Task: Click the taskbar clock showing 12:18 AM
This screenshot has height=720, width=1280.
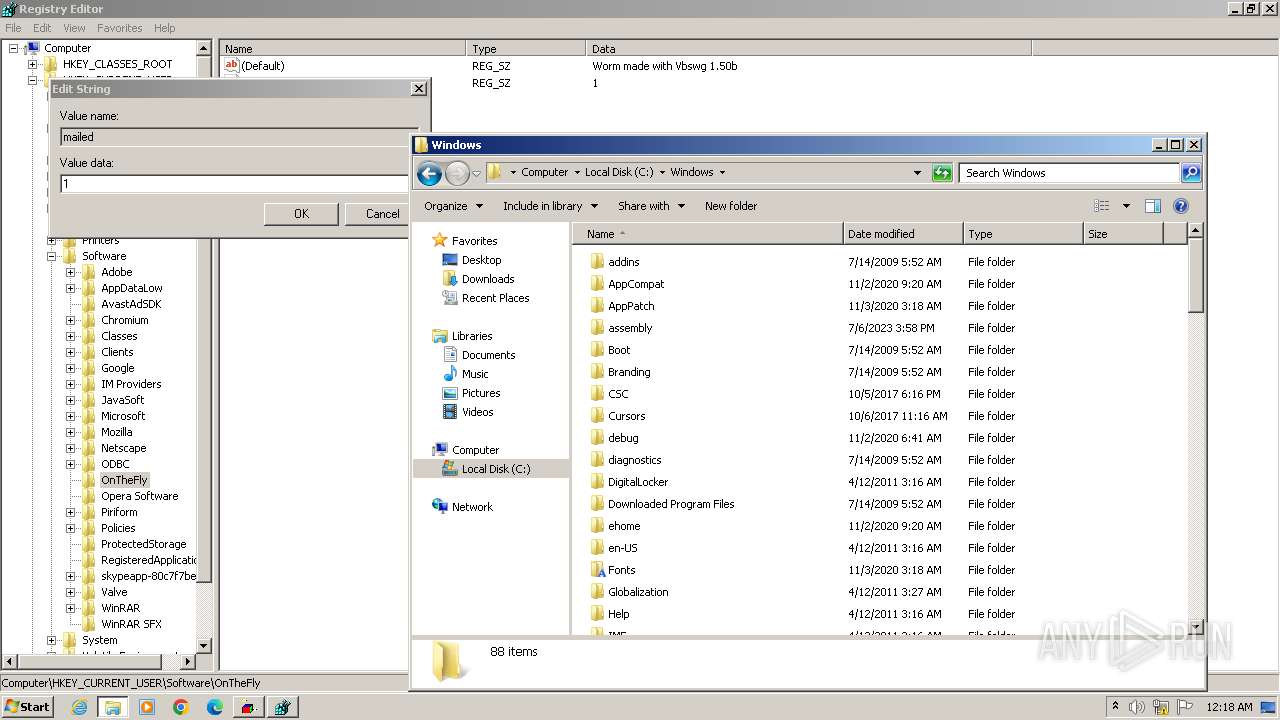Action: pos(1229,707)
